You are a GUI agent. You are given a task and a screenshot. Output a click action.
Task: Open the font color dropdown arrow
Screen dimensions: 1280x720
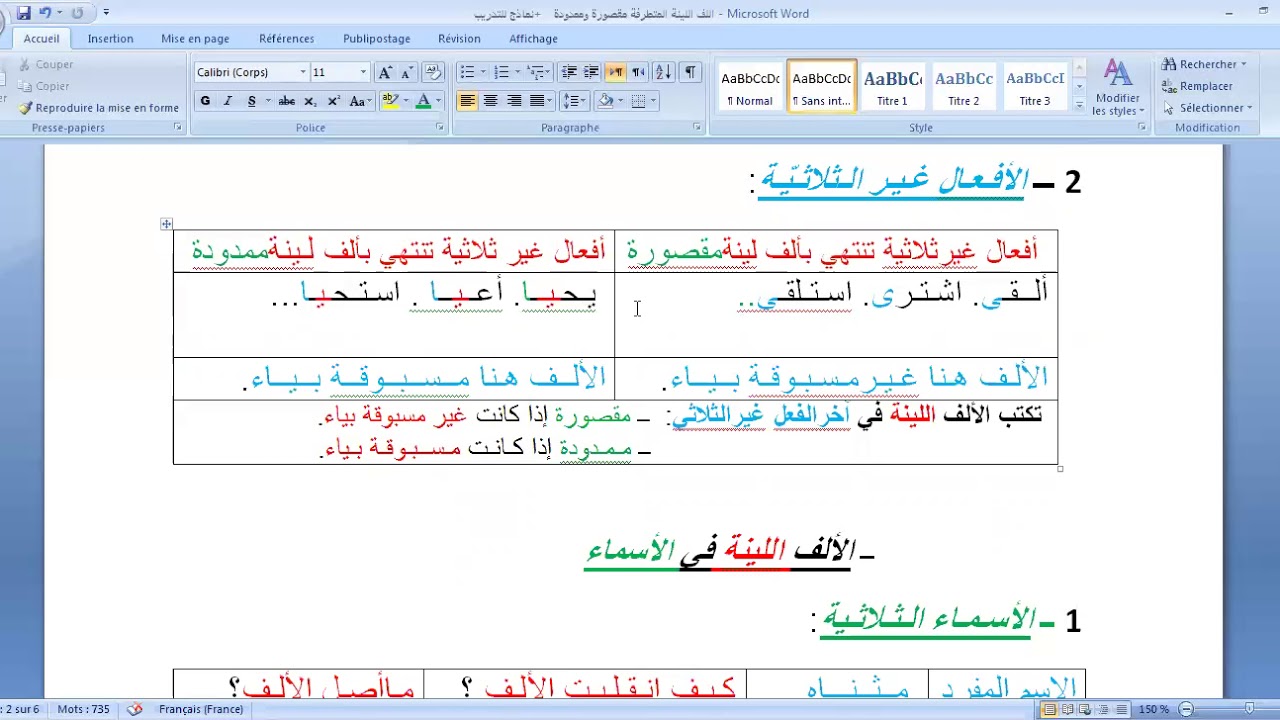(439, 101)
